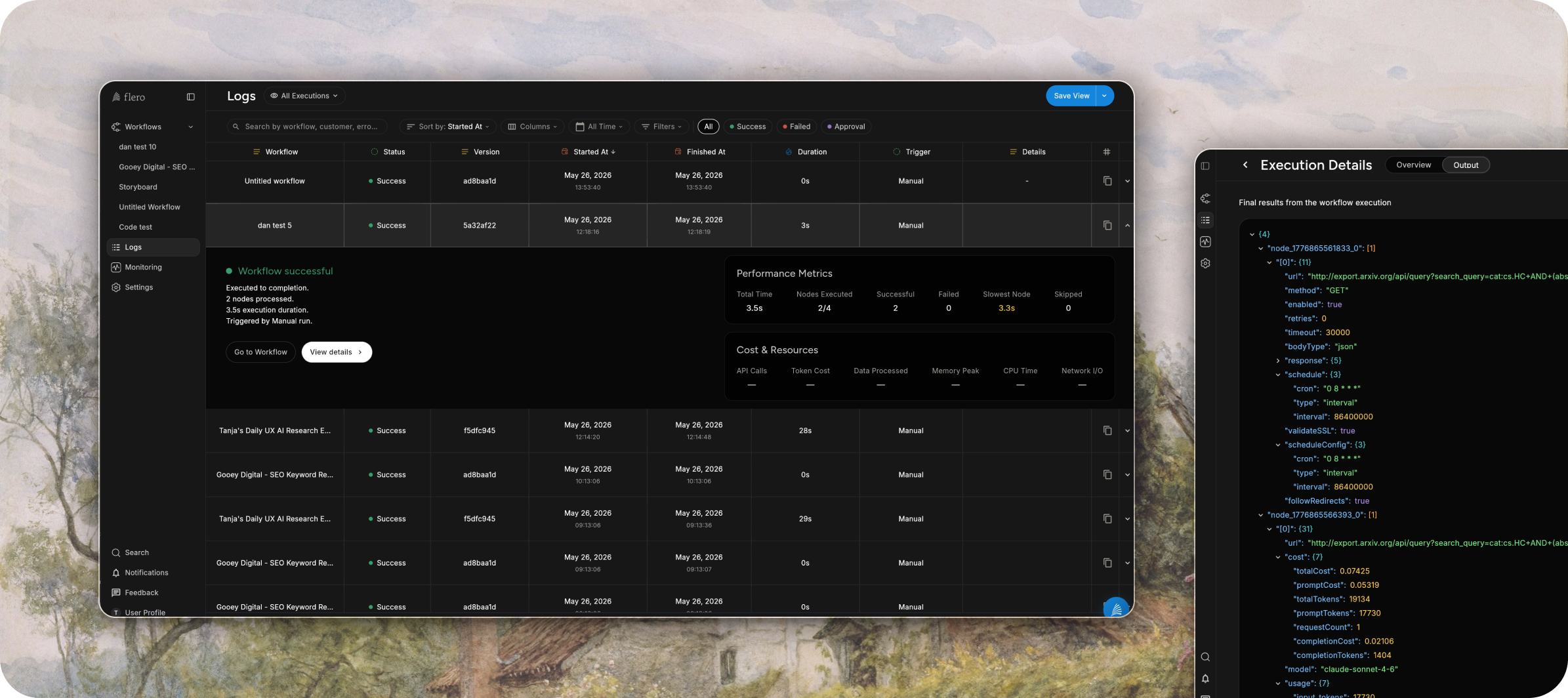Toggle the Failed status filter
This screenshot has width=1568, height=698.
[x=796, y=127]
